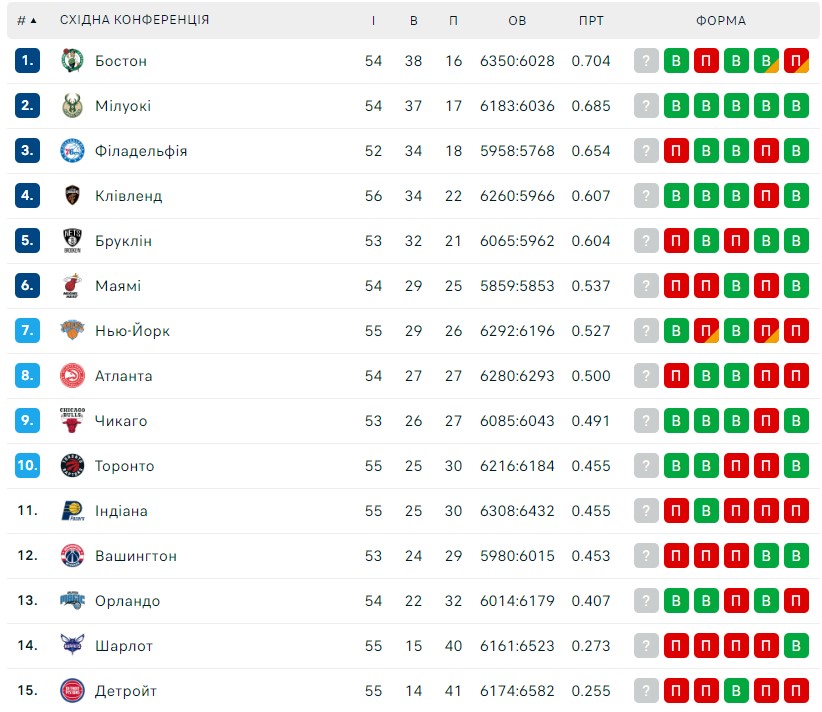822x712 pixels.
Task: Sort standings by ОВ column header
Action: pyautogui.click(x=517, y=20)
